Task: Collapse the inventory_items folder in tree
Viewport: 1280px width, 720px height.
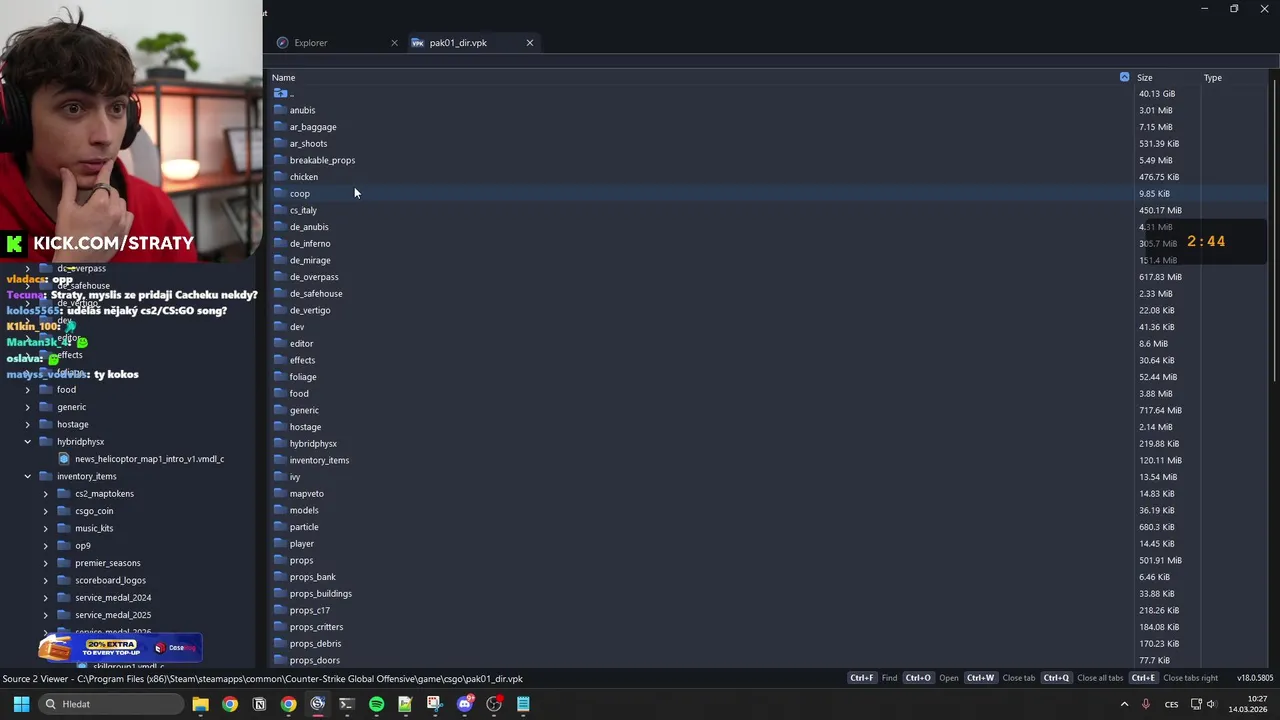Action: click(28, 476)
